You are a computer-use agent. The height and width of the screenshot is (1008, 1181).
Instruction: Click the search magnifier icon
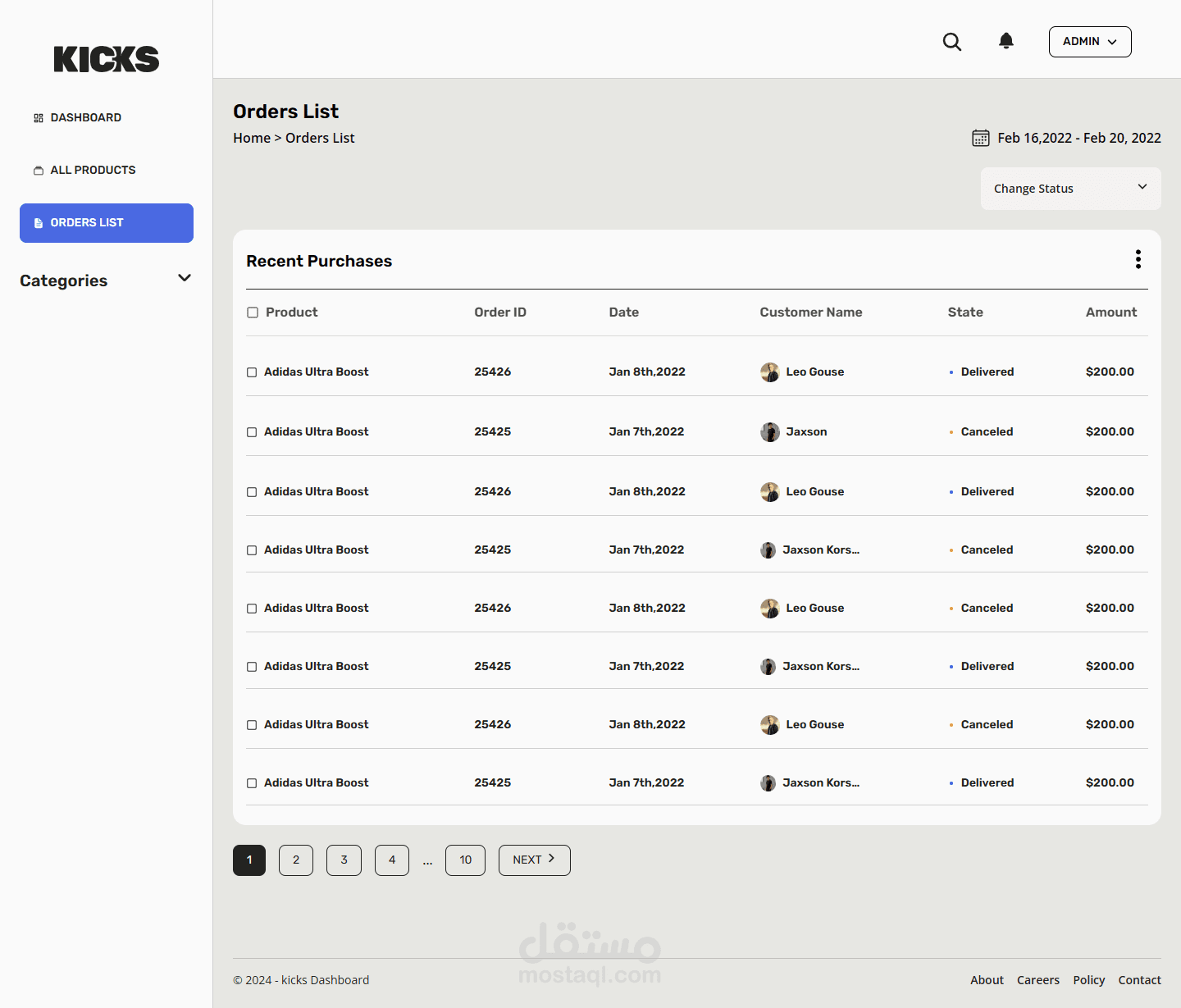(x=951, y=42)
